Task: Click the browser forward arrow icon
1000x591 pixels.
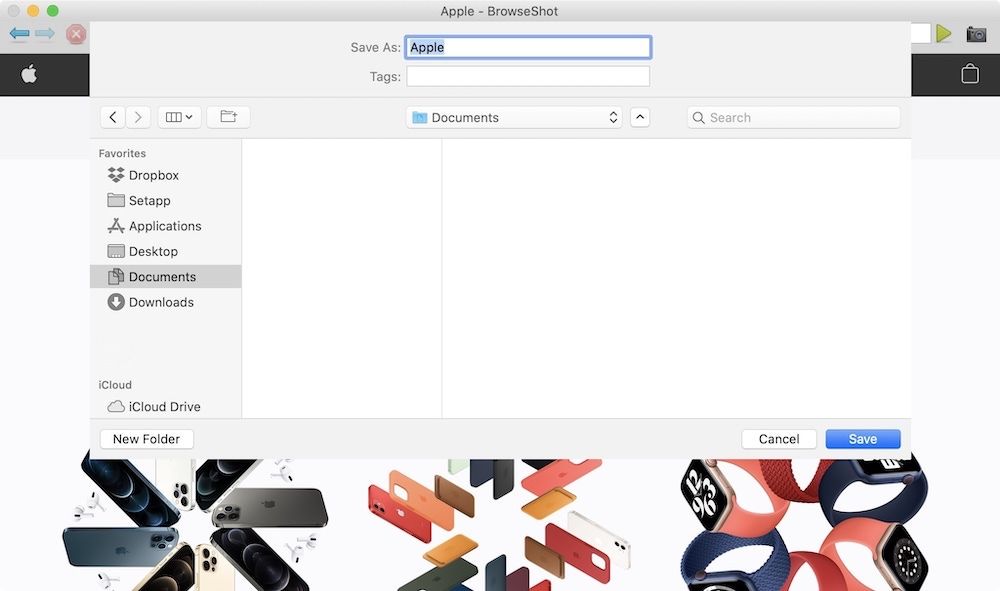Action: pyautogui.click(x=45, y=34)
